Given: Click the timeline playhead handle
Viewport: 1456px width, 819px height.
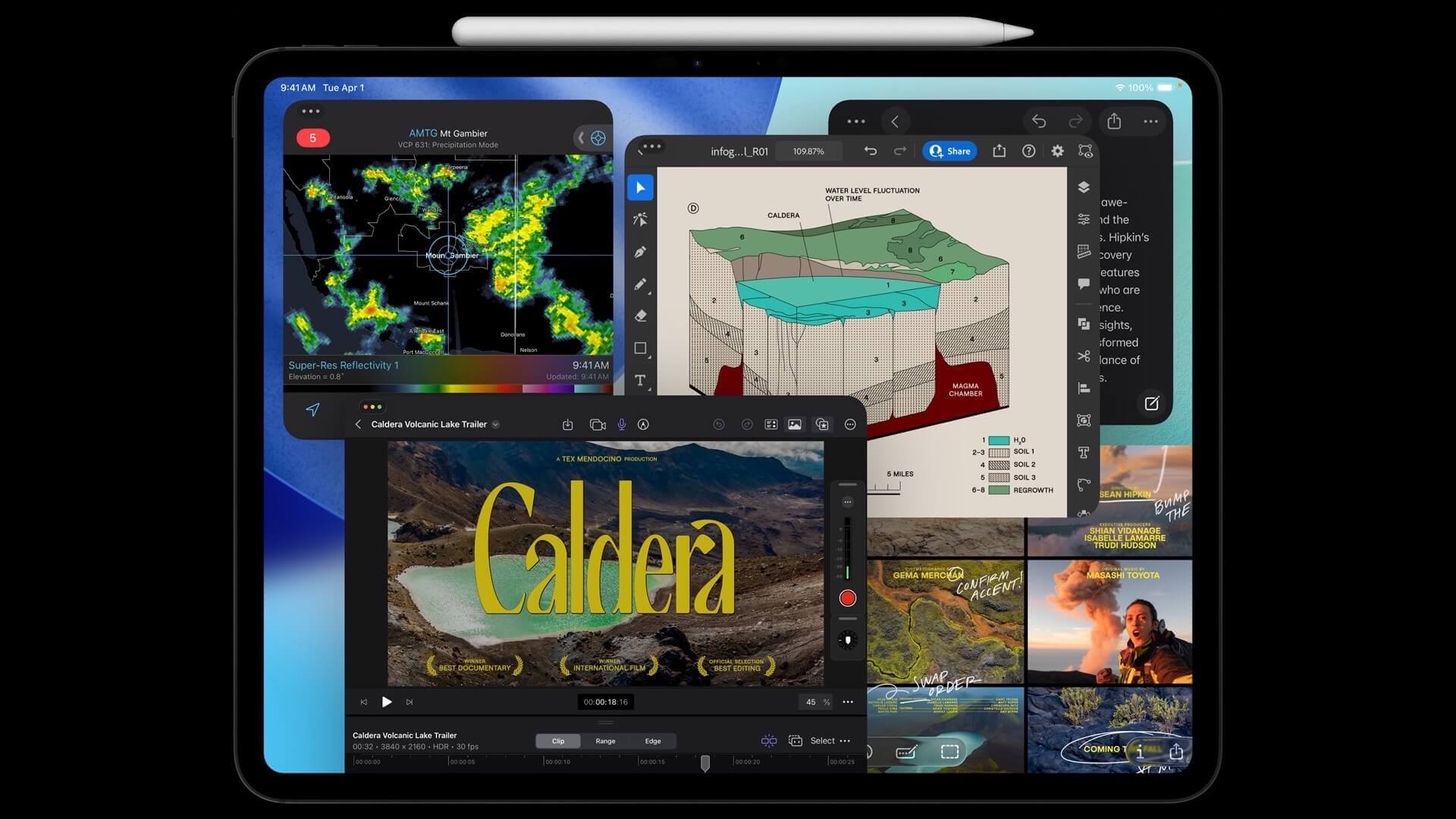Looking at the screenshot, I should point(705,762).
